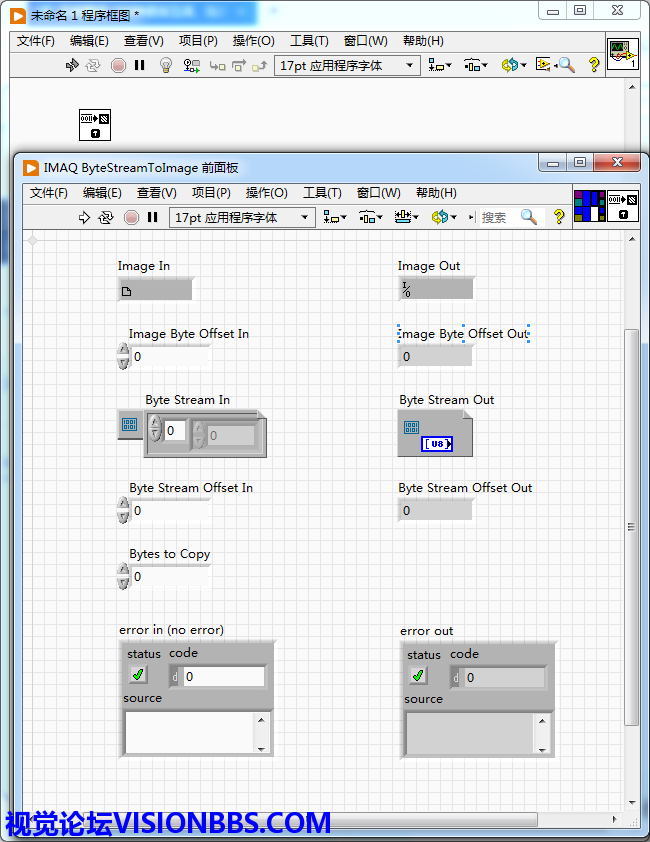Open the 工具(T) menu in front panel
Image resolution: width=650 pixels, height=842 pixels.
pos(322,193)
